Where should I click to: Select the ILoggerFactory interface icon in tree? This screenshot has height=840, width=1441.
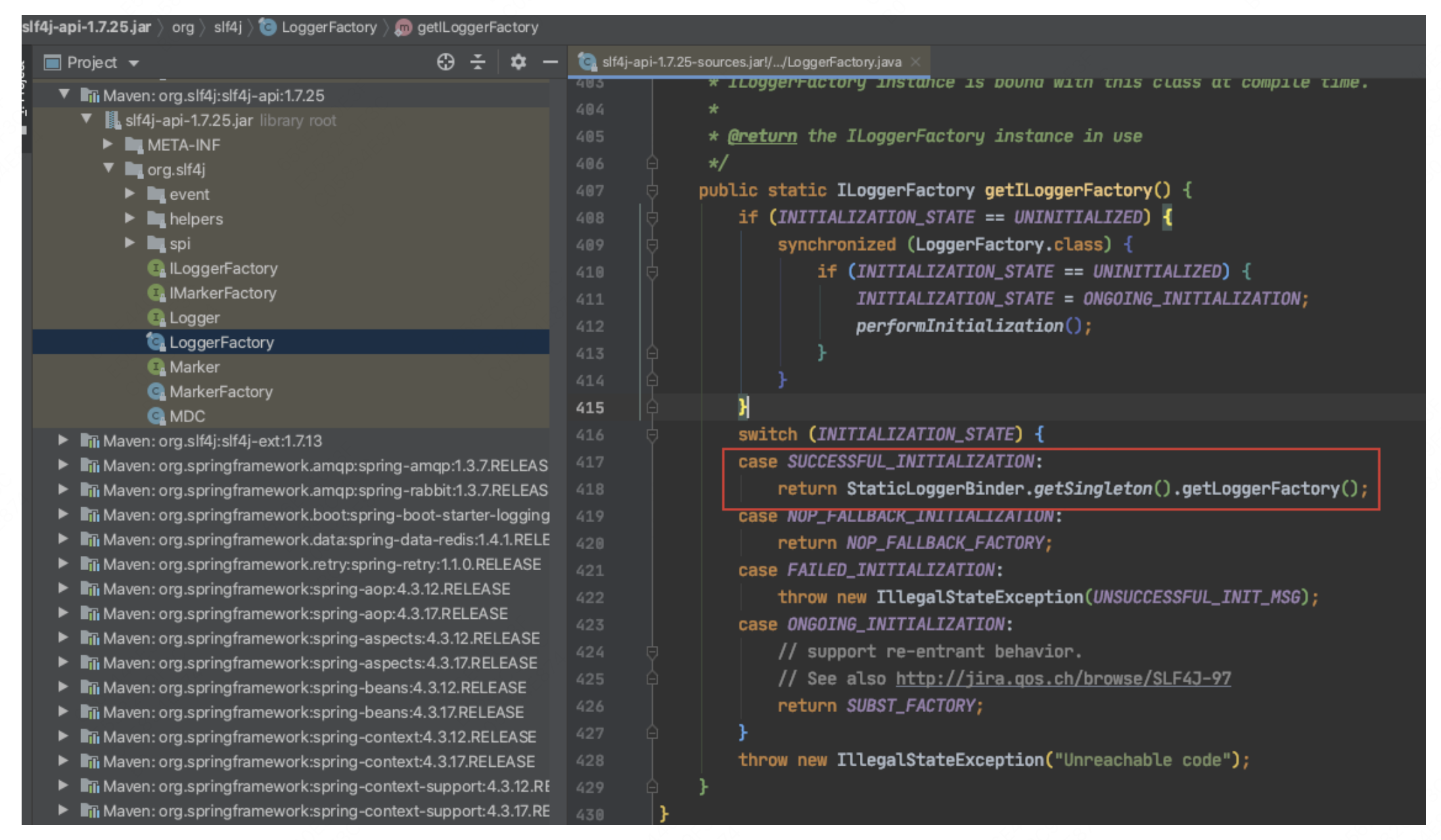click(x=156, y=269)
